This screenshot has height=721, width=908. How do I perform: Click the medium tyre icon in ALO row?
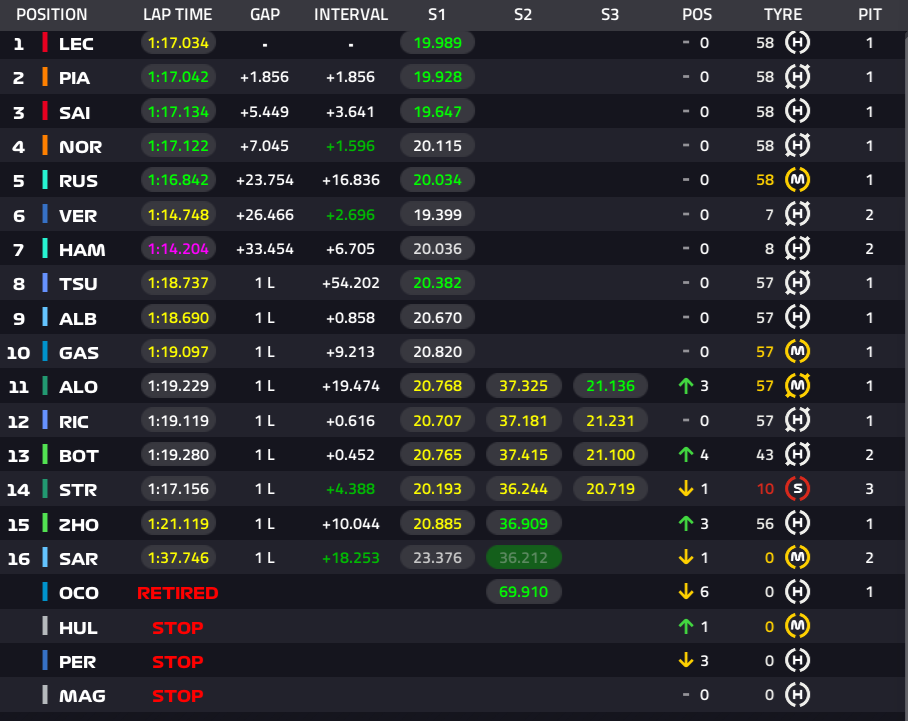(797, 386)
